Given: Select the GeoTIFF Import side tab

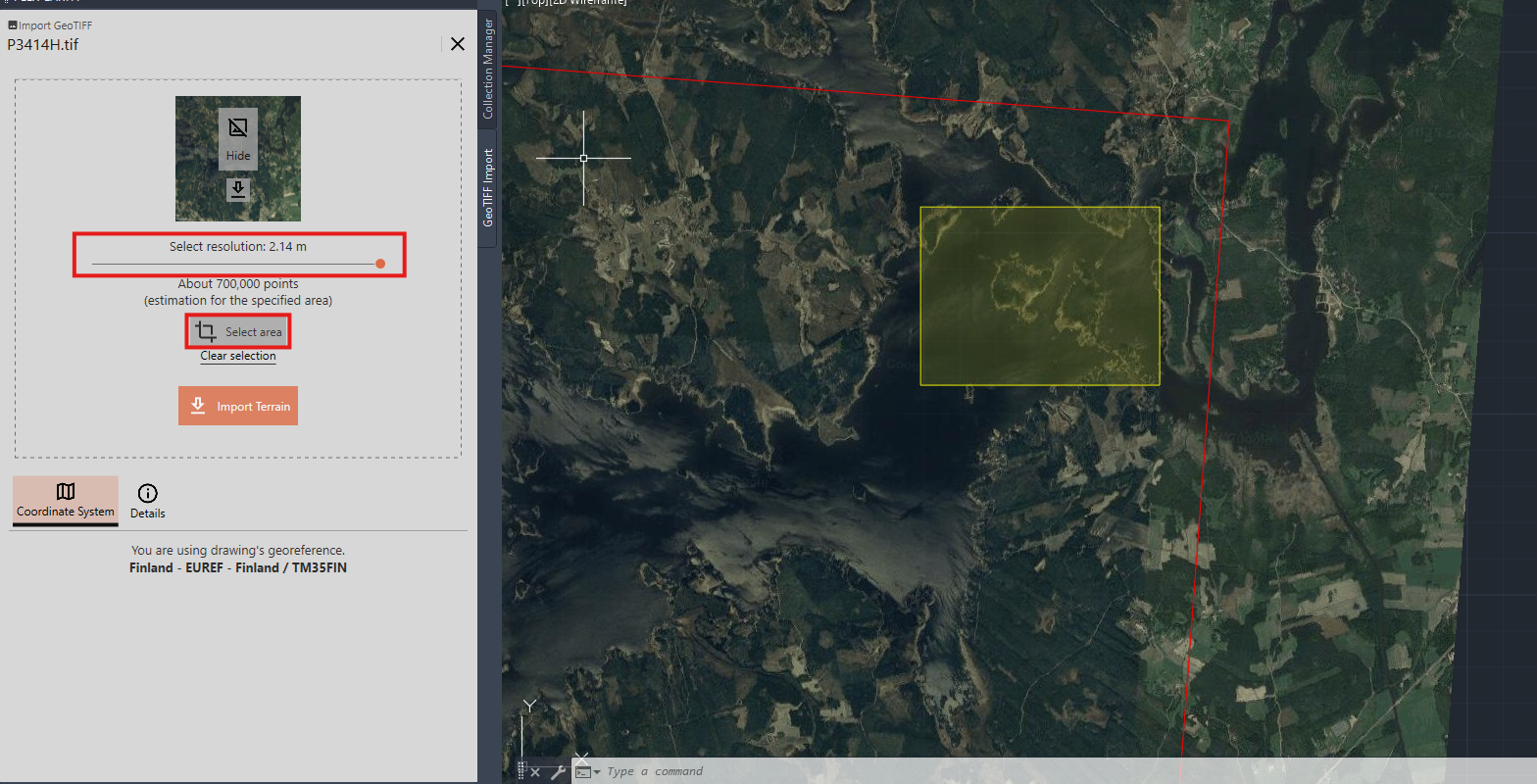Looking at the screenshot, I should [488, 188].
